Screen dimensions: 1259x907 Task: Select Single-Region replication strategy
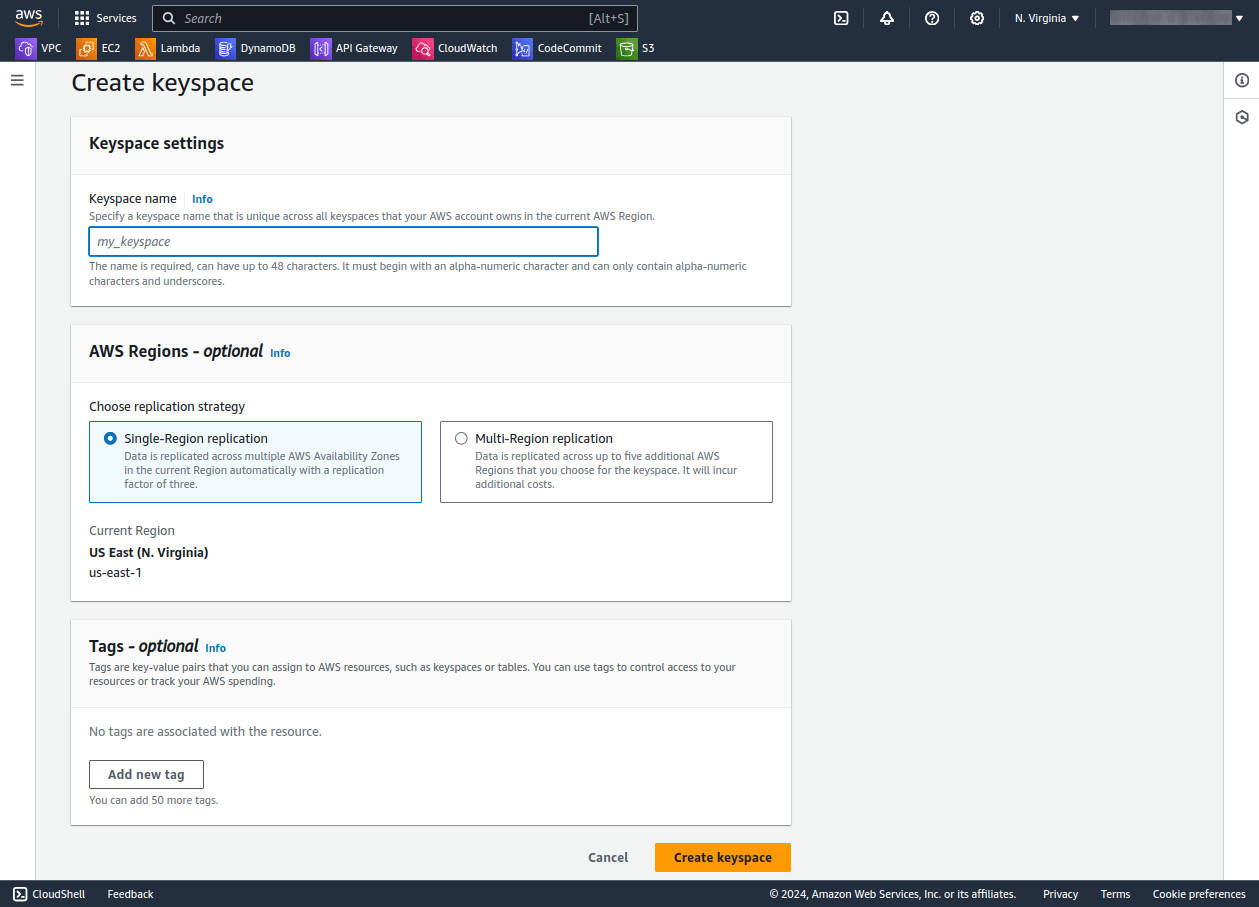point(110,438)
